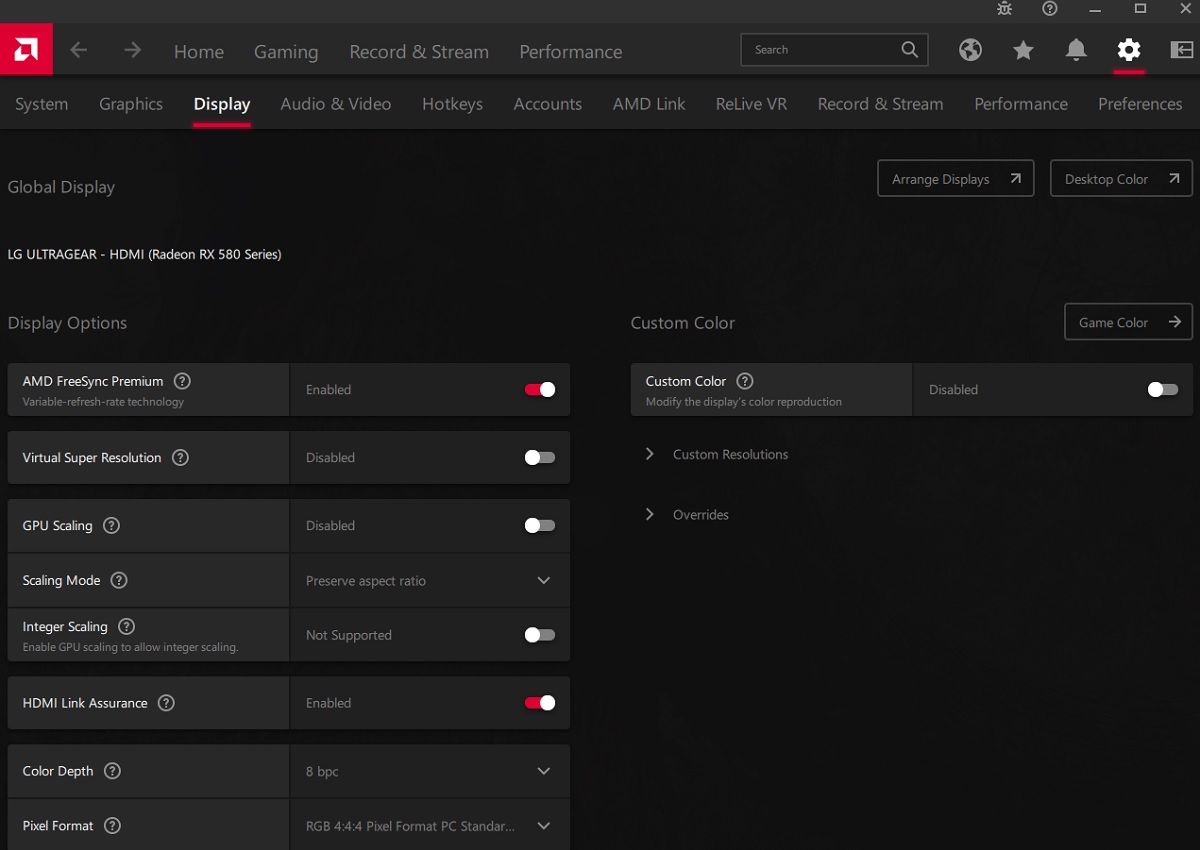Enable Virtual Super Resolution toggle

tap(540, 458)
